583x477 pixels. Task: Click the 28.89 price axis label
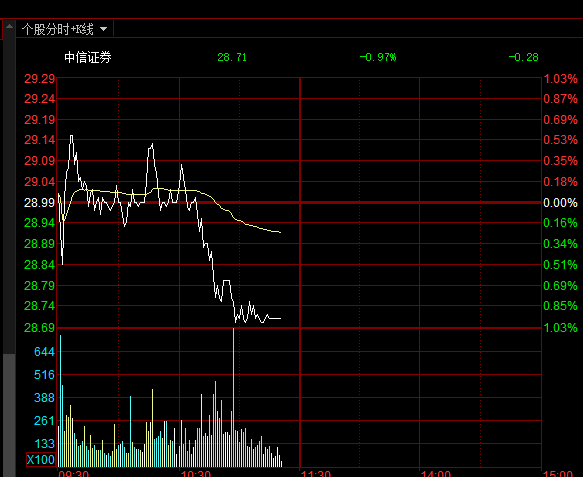[39, 244]
